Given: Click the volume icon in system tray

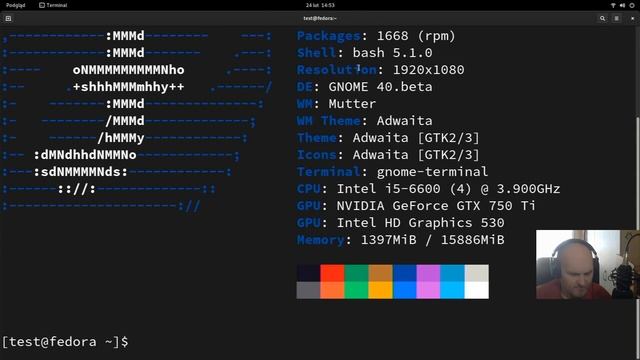Looking at the screenshot, I should pyautogui.click(x=622, y=5).
